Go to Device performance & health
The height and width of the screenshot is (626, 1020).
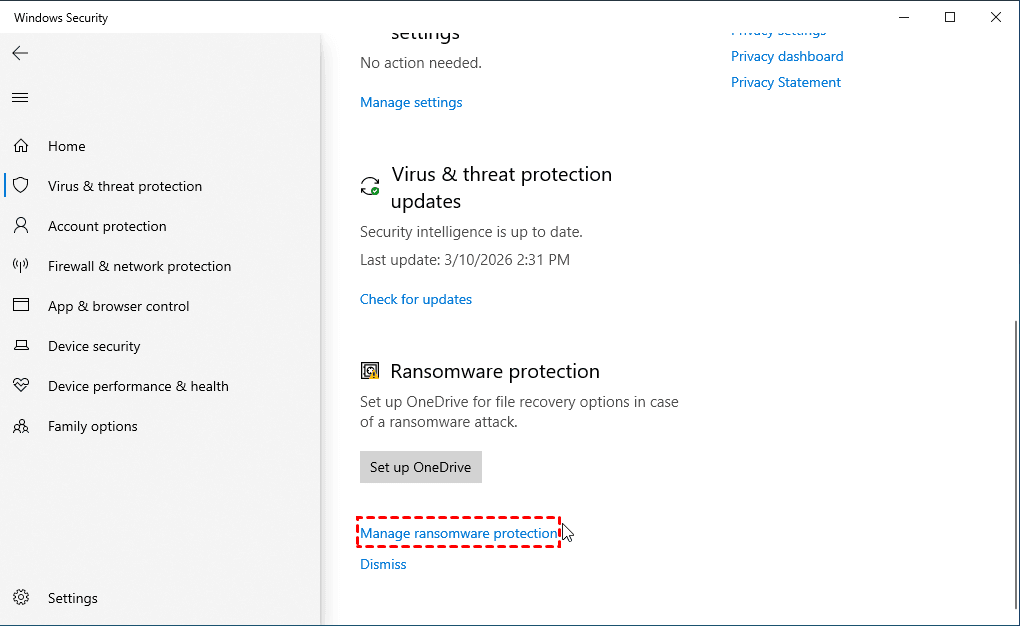(x=138, y=386)
